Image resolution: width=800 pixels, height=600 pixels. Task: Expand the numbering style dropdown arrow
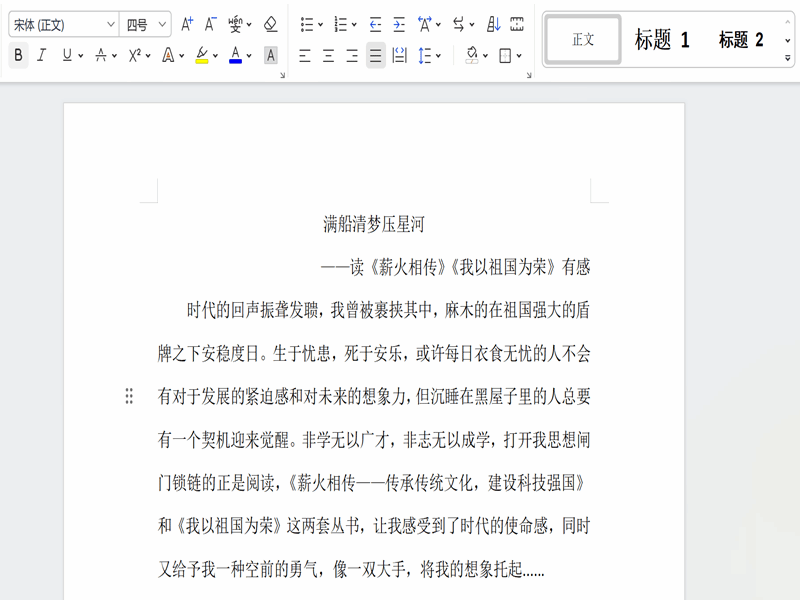(354, 24)
